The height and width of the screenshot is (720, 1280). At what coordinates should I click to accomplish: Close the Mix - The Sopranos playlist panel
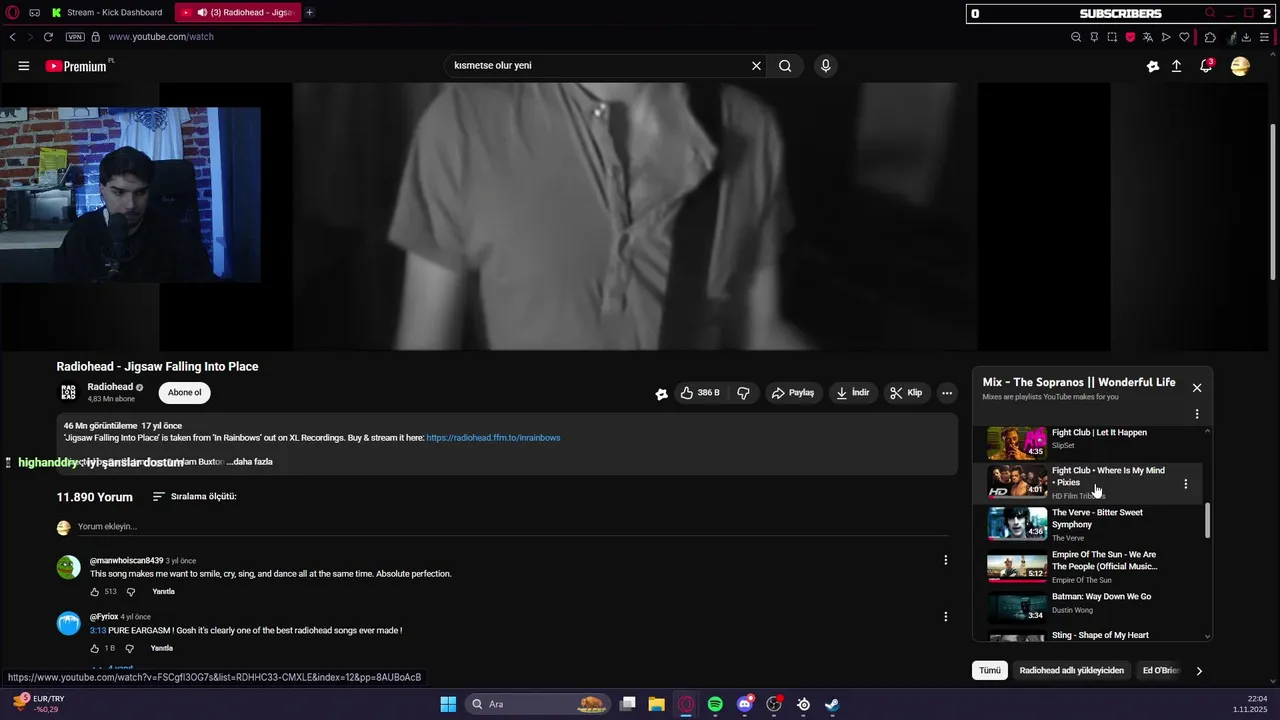point(1196,388)
